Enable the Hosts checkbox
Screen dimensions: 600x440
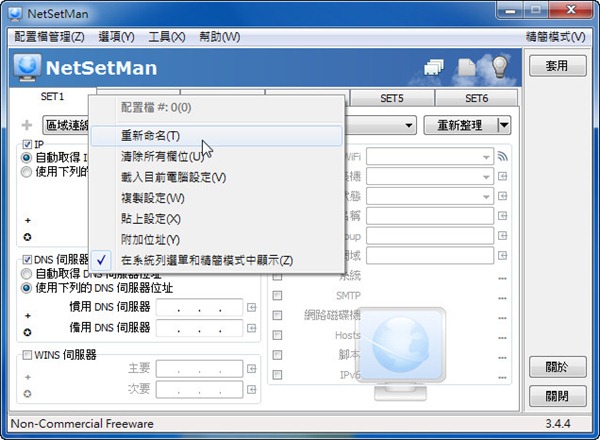point(277,335)
